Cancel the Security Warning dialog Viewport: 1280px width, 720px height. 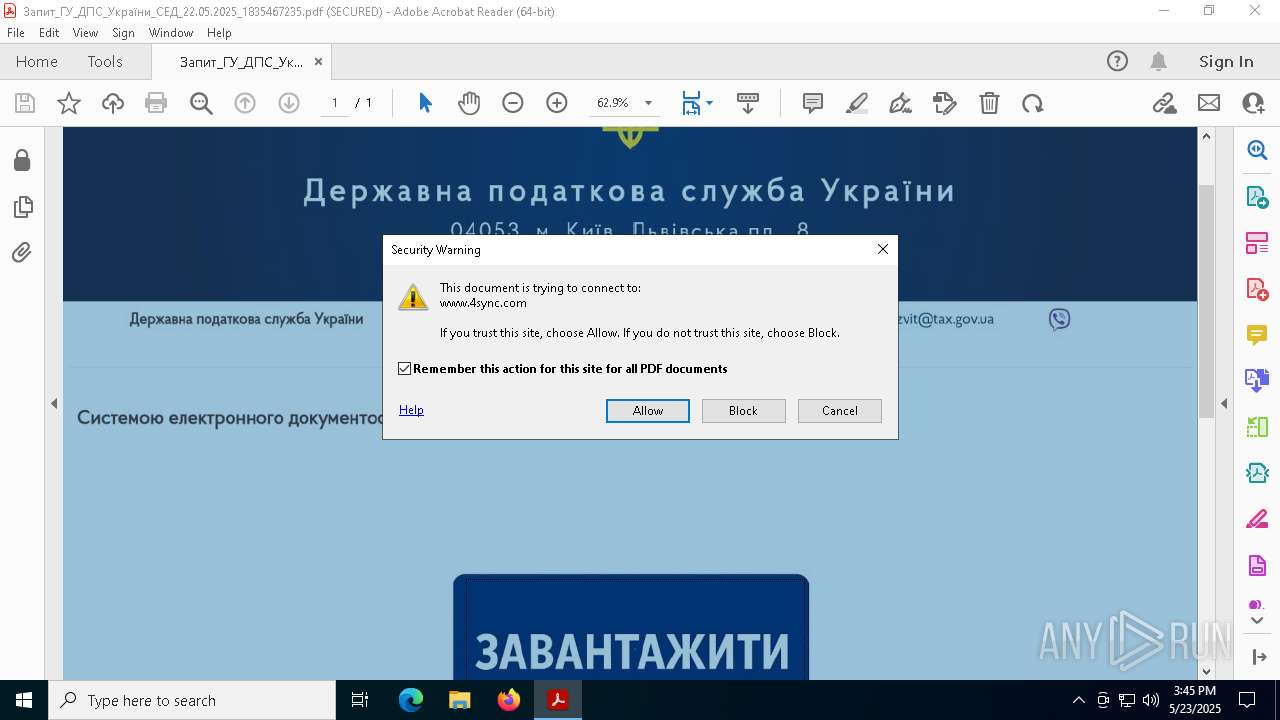[x=840, y=411]
